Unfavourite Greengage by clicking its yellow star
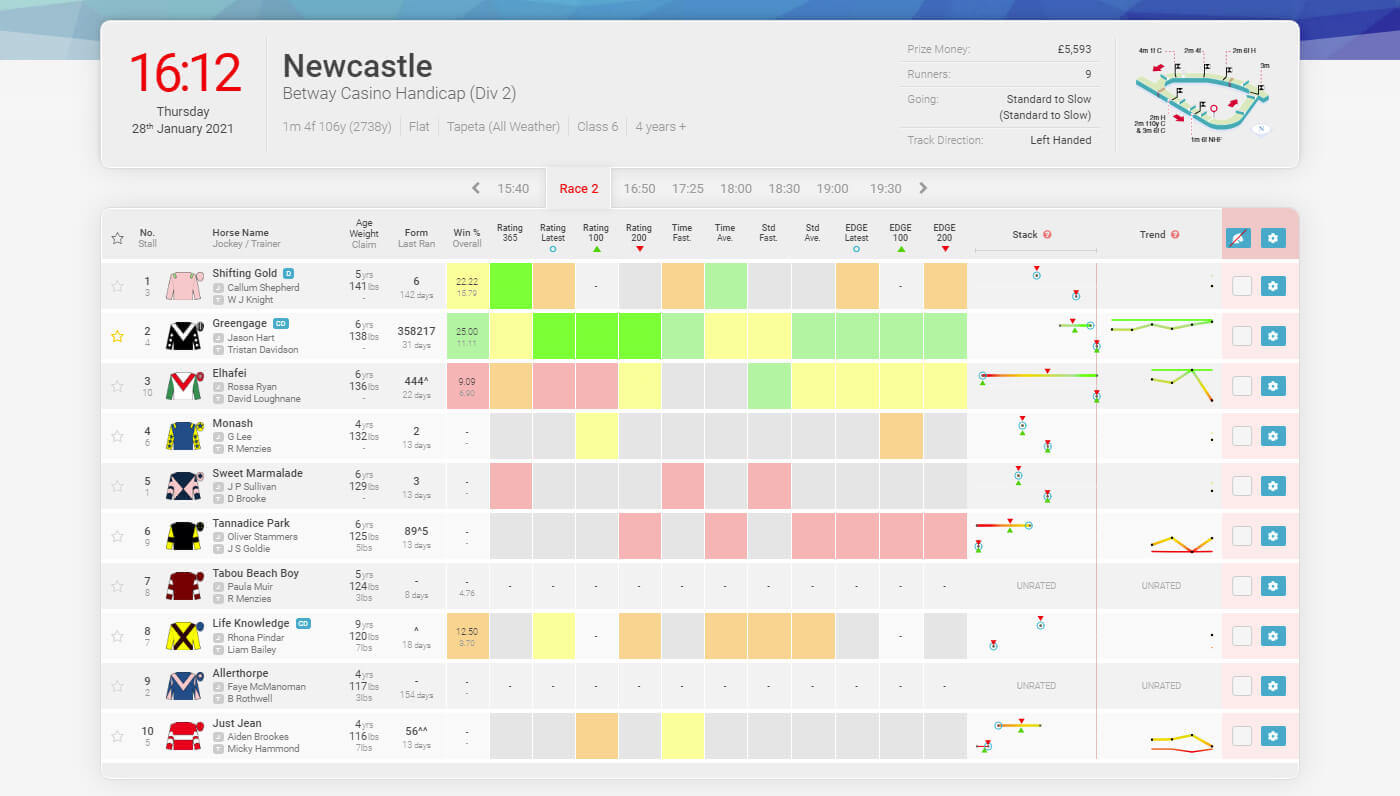 [x=116, y=336]
